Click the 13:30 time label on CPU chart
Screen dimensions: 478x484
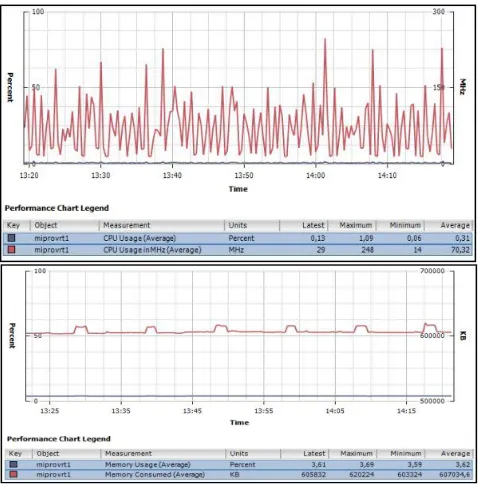(x=101, y=175)
